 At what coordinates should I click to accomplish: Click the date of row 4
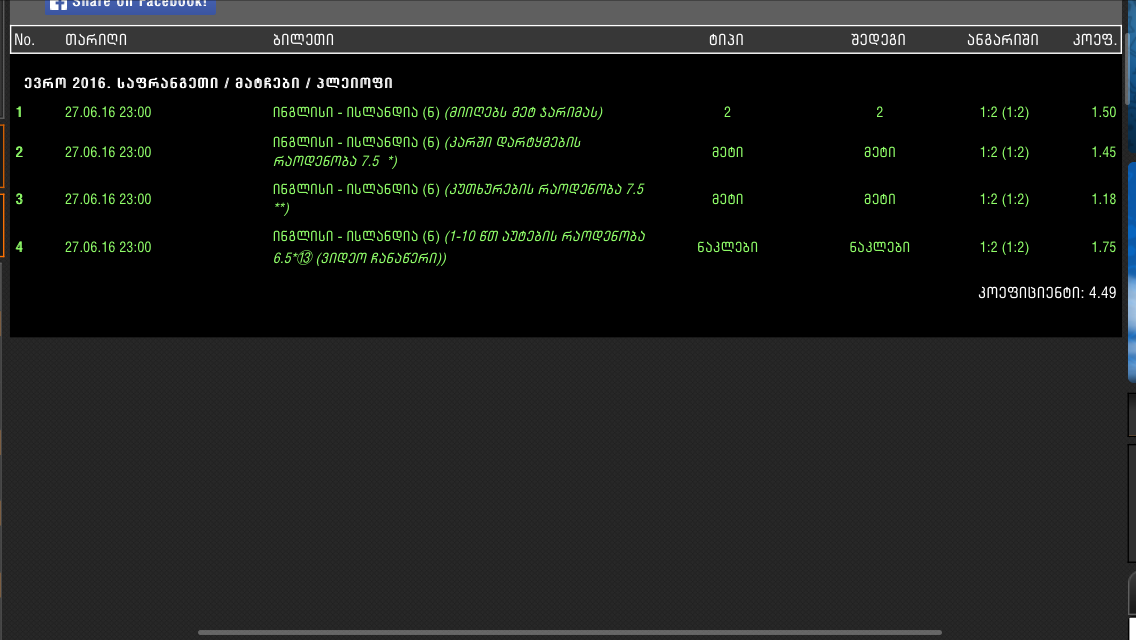click(108, 247)
